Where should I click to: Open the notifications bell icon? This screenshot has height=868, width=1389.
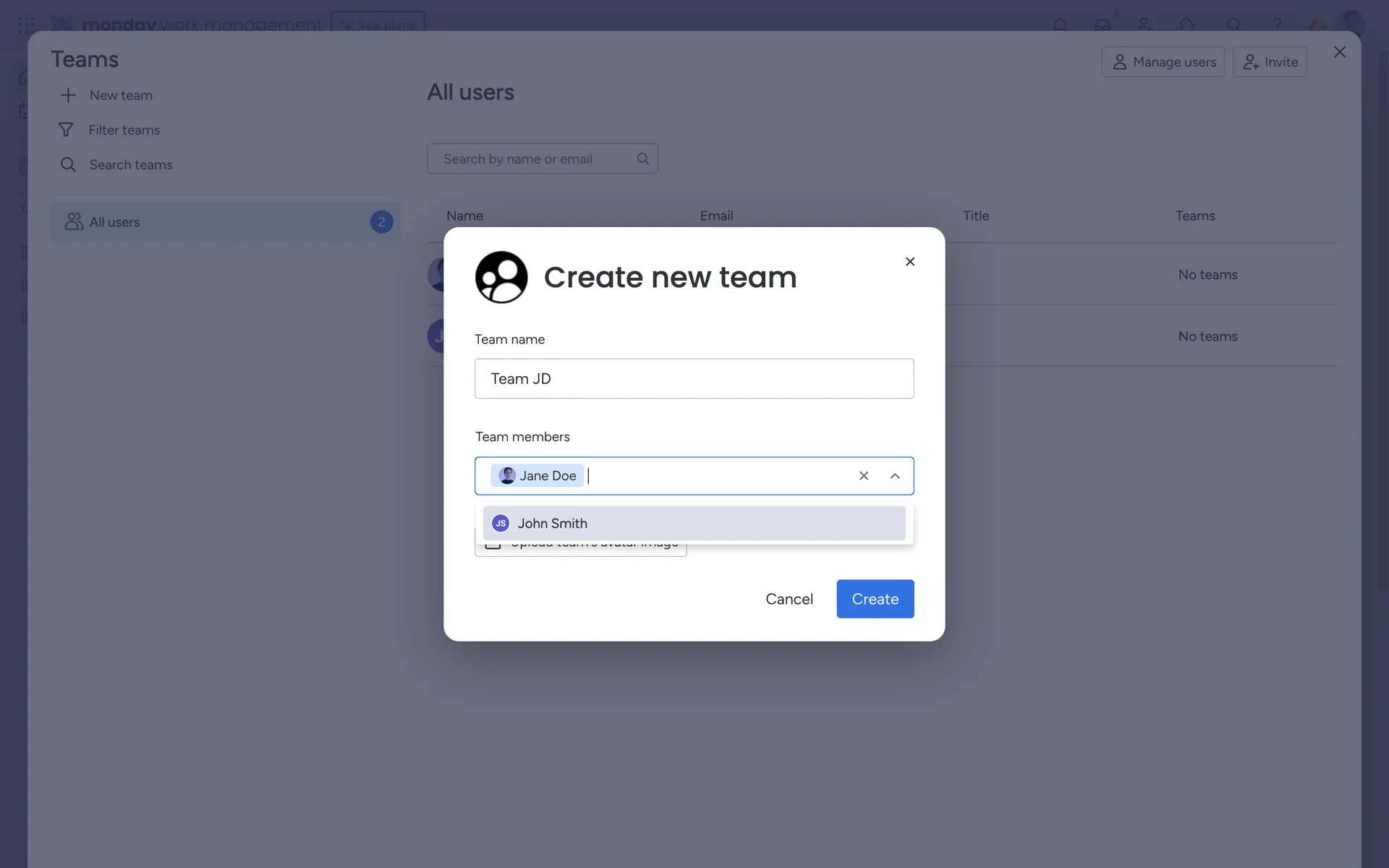click(1060, 24)
